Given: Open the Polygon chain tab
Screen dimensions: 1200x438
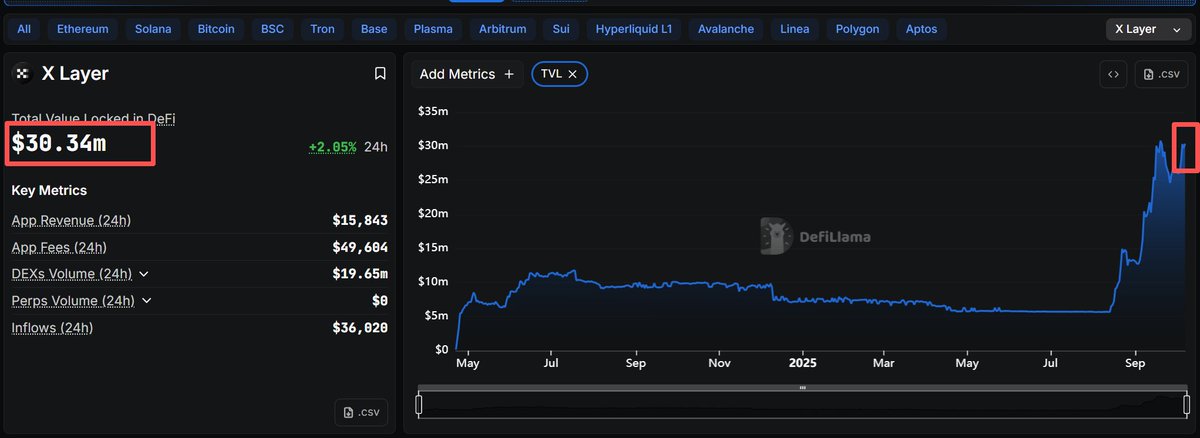Looking at the screenshot, I should click(x=858, y=29).
